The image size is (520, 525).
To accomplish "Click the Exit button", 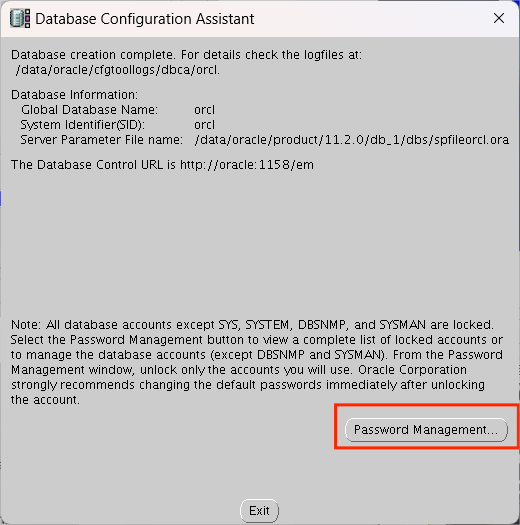I will [259, 511].
